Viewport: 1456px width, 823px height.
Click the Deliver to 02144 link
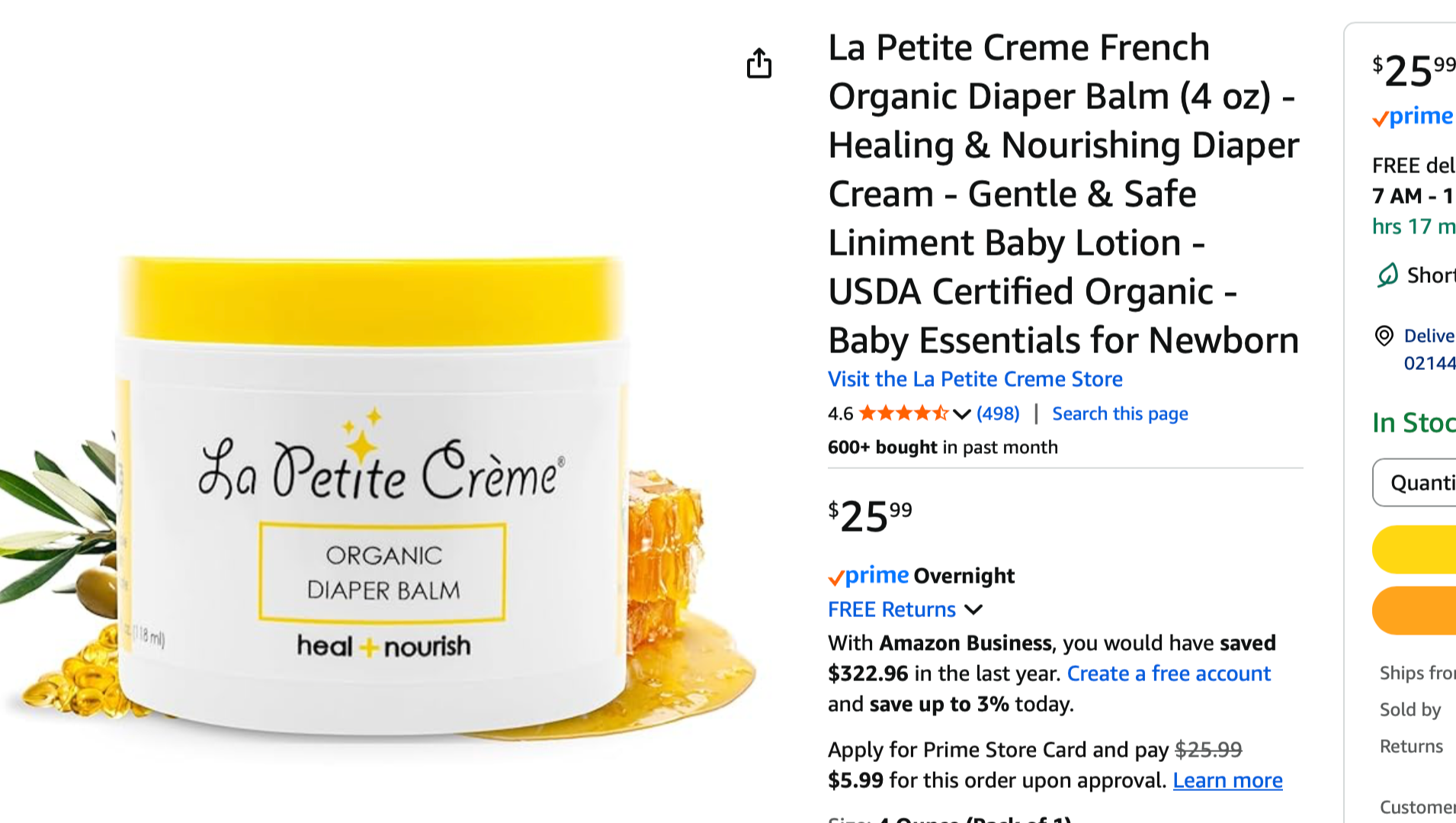pyautogui.click(x=1429, y=349)
